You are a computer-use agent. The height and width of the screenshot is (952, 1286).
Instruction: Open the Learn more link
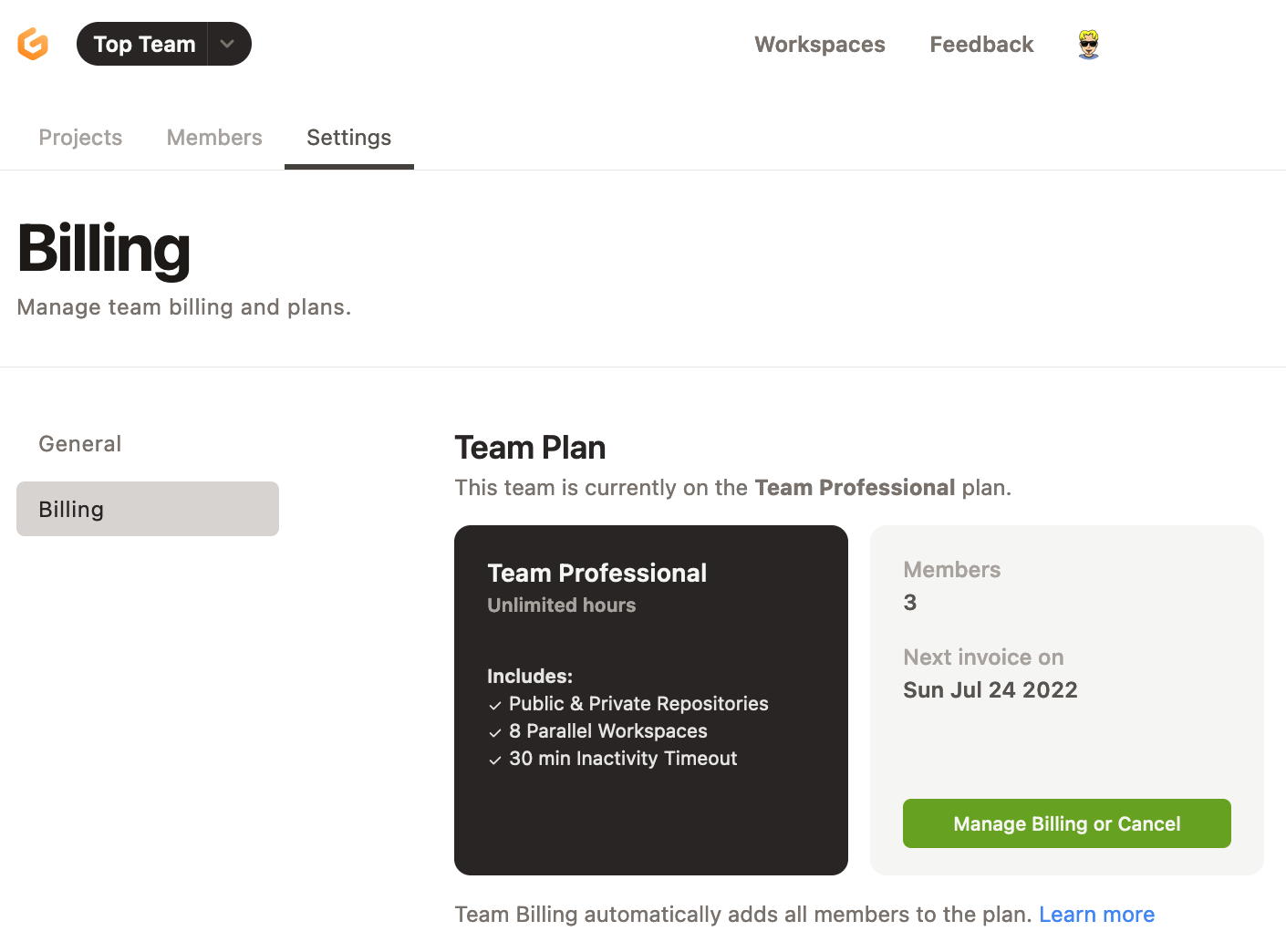[x=1097, y=914]
